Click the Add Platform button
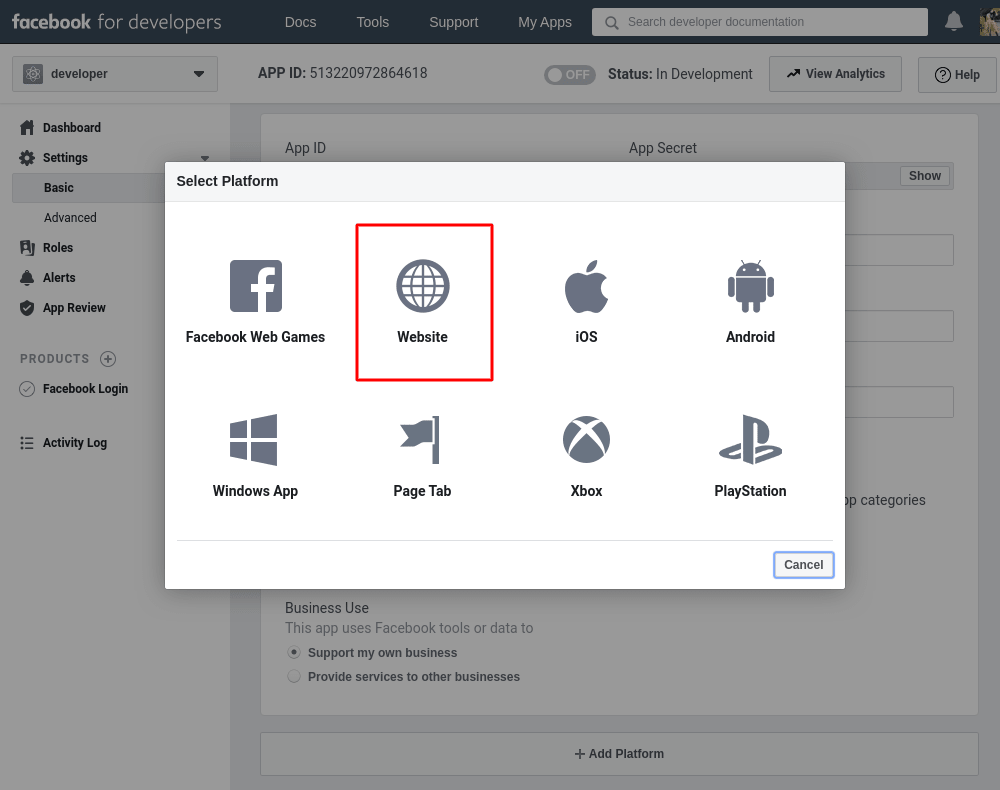1000x790 pixels. pos(619,754)
